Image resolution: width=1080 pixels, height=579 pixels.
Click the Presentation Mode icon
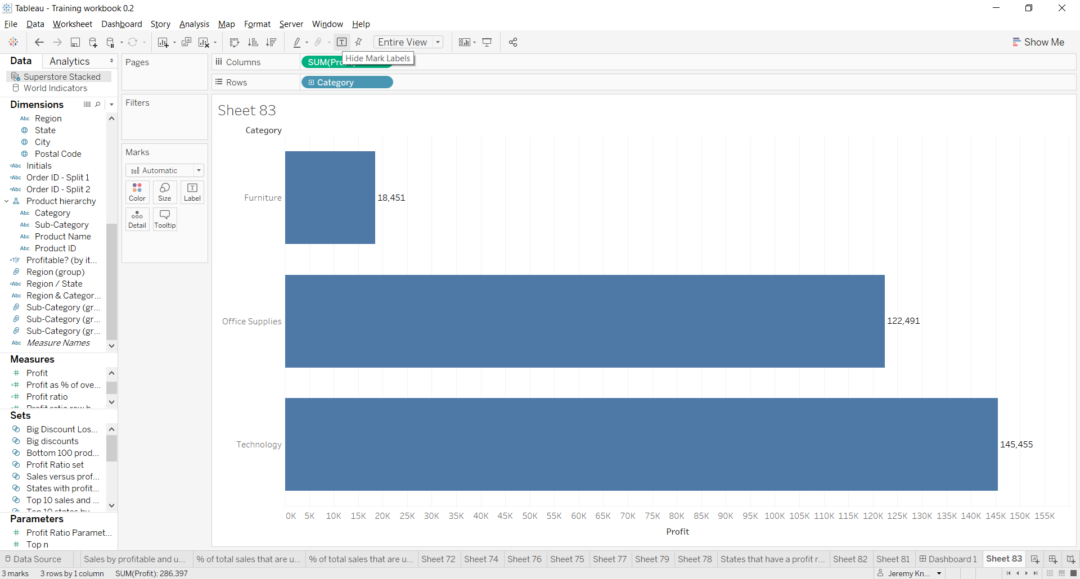tap(487, 42)
